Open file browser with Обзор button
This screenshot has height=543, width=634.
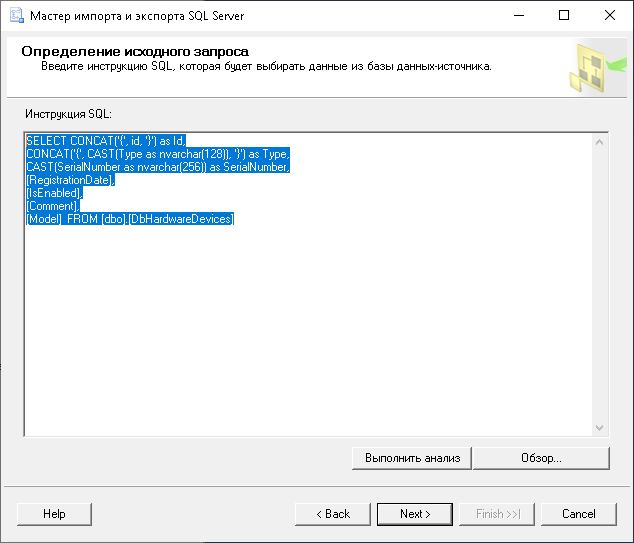tap(541, 458)
